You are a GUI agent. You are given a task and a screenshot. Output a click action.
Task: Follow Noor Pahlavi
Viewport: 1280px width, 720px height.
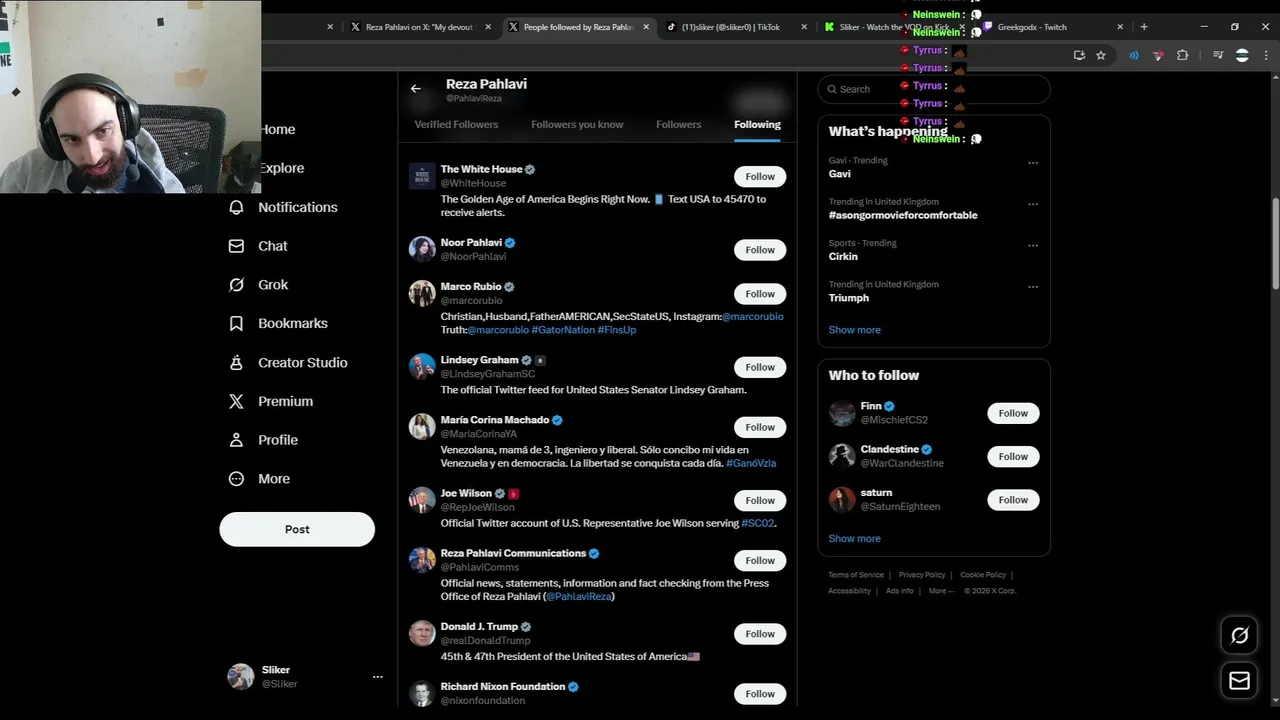[760, 250]
